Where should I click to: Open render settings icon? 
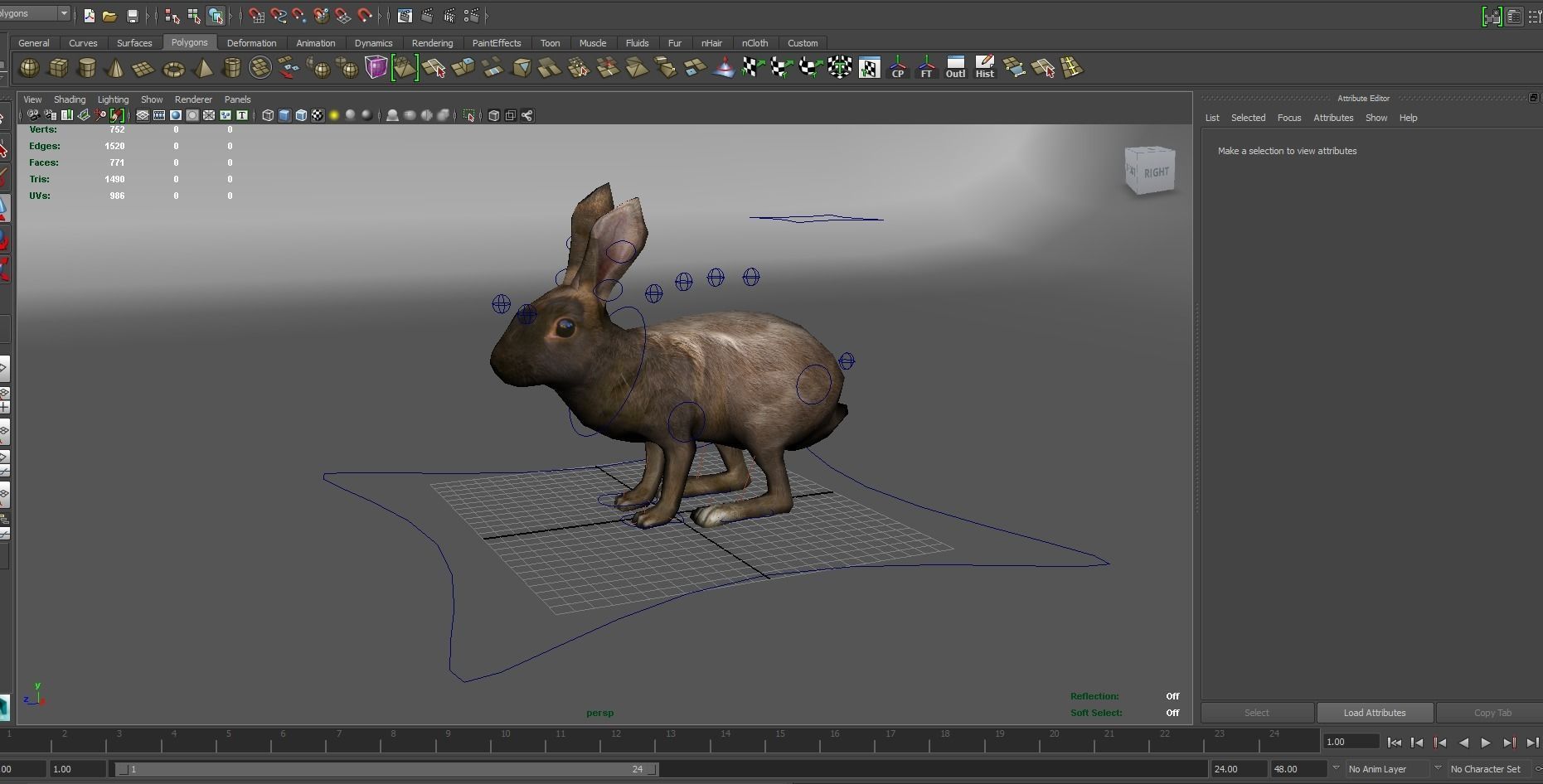(471, 16)
